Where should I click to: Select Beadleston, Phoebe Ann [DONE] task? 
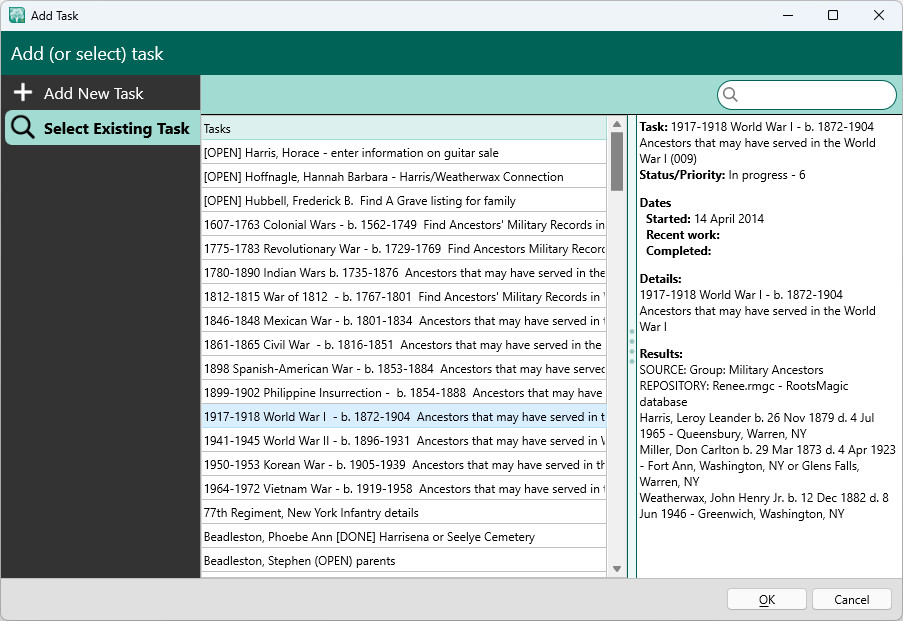coord(404,537)
